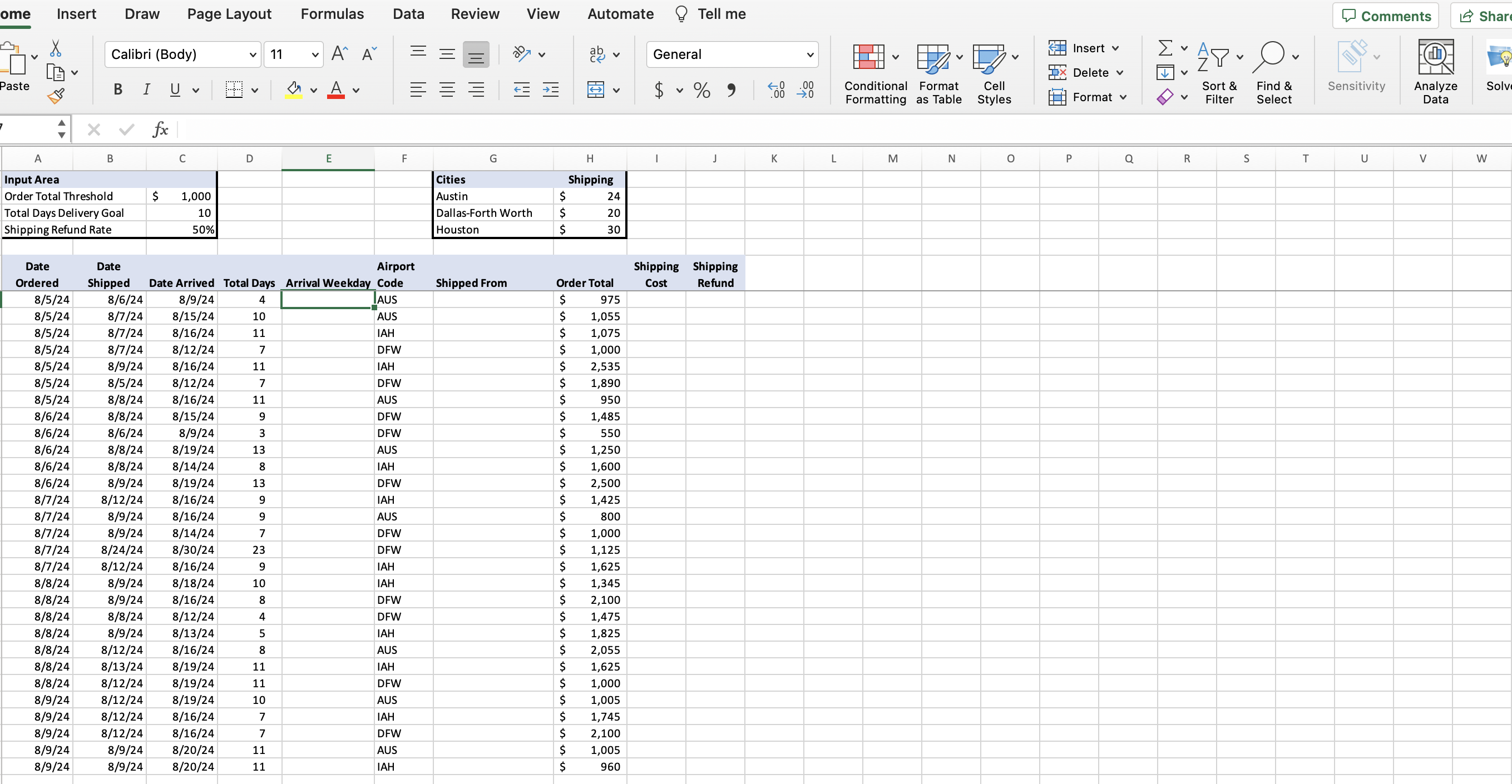Toggle underline formatting

coord(174,89)
